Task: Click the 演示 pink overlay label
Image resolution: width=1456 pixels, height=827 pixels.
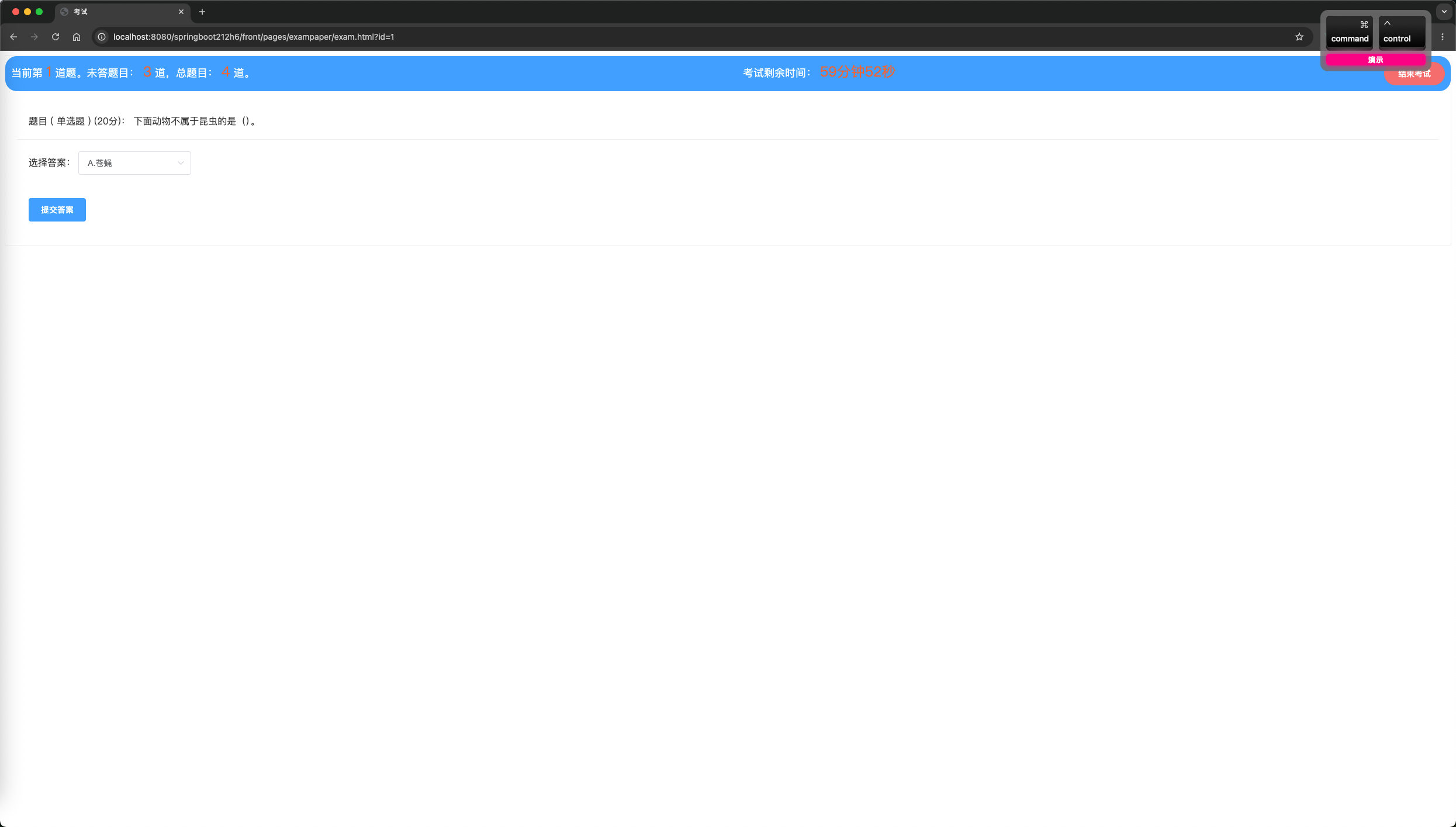Action: (1375, 60)
